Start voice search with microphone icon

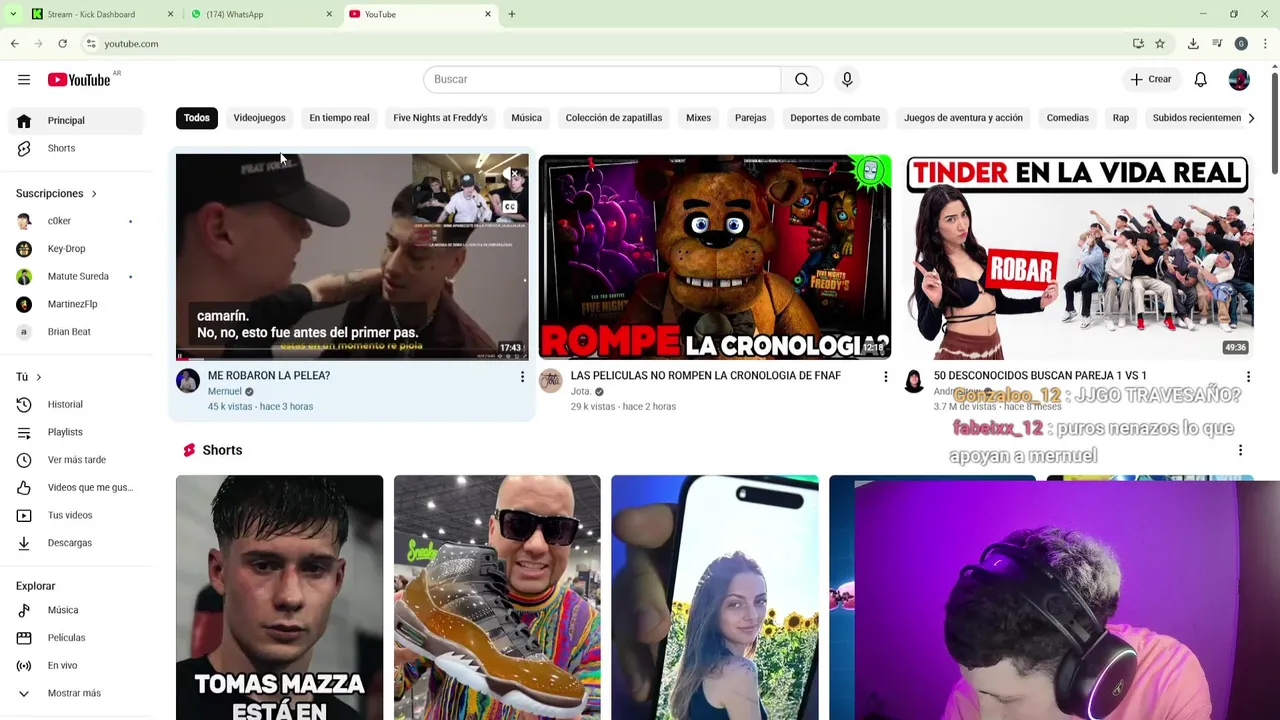[x=847, y=79]
